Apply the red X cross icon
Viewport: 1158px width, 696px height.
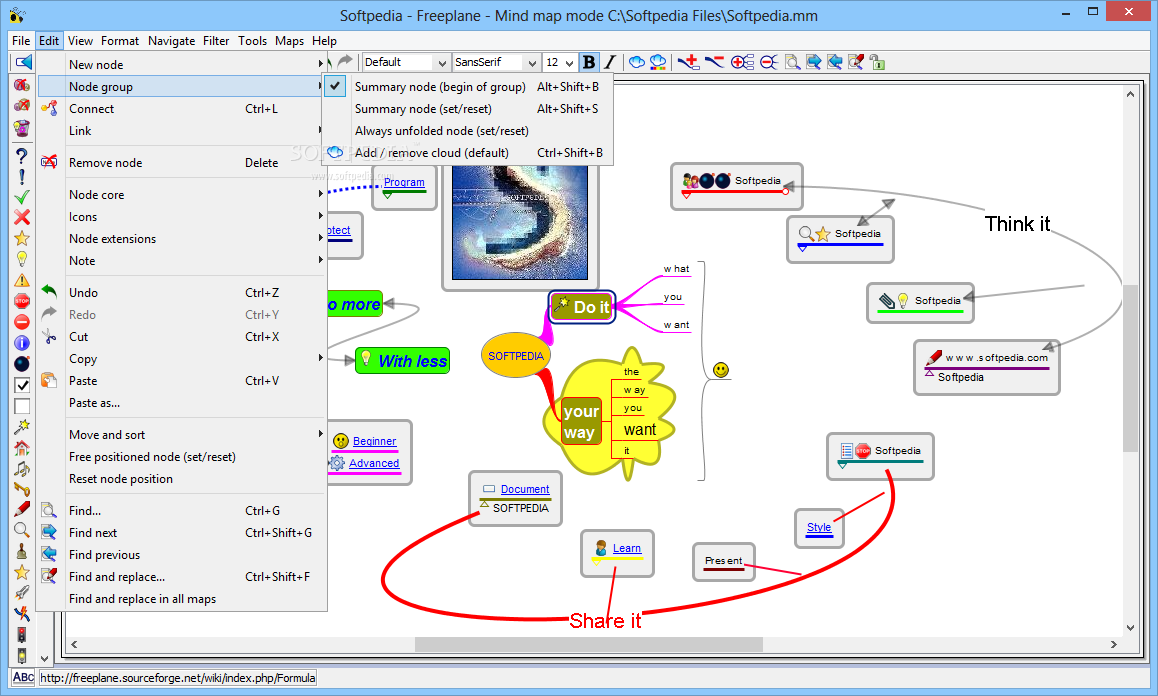[x=22, y=217]
